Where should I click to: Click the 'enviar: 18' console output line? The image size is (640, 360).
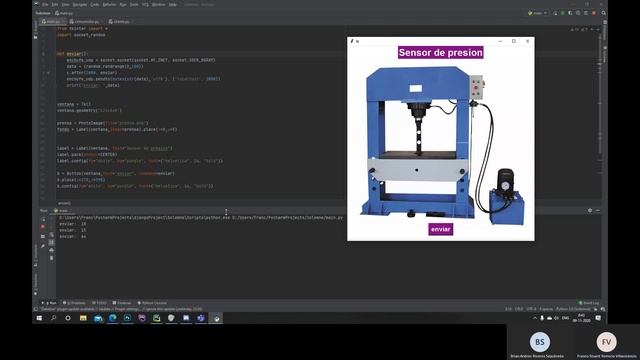click(73, 224)
